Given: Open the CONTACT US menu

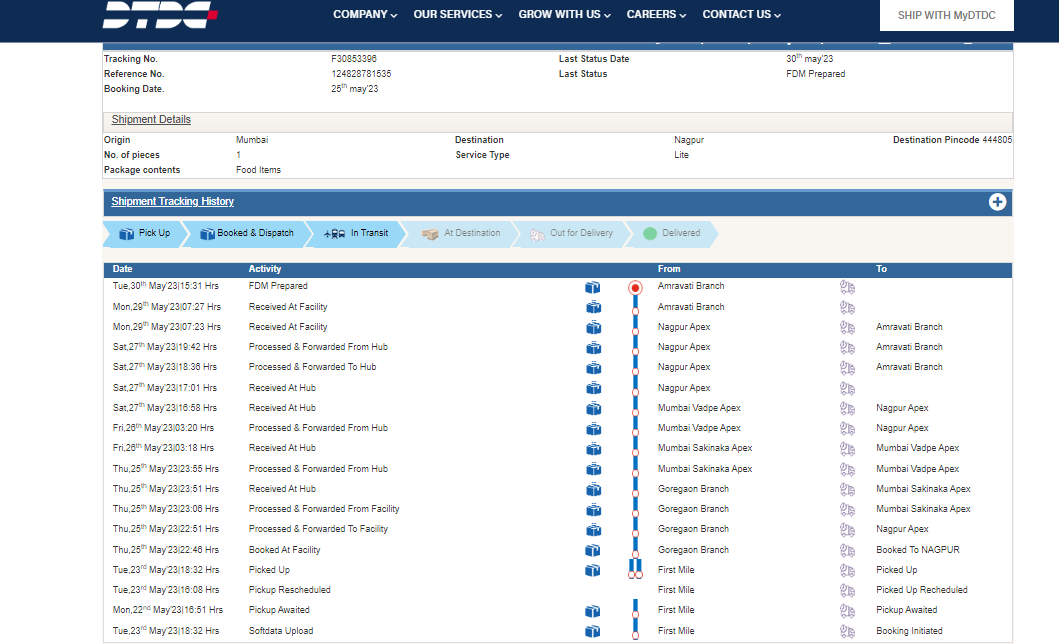Looking at the screenshot, I should tap(741, 15).
